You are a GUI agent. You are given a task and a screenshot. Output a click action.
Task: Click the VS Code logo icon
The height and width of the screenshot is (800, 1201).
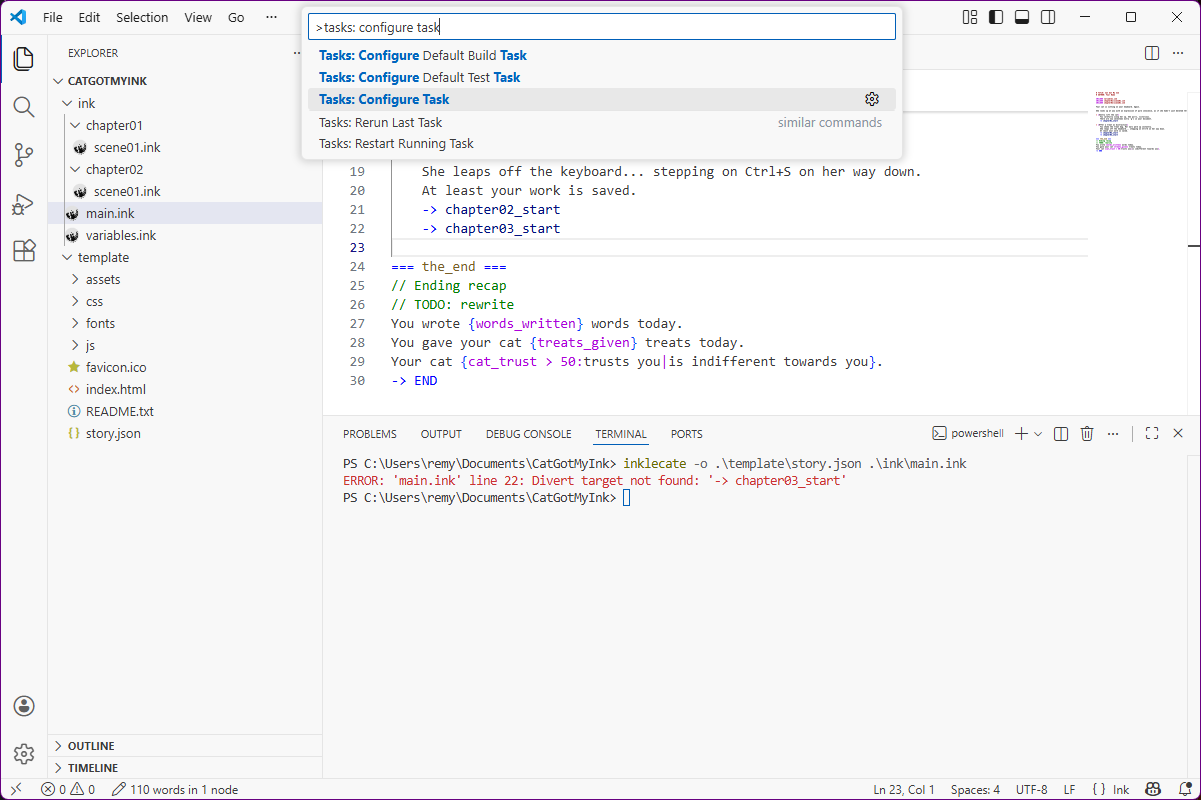18,17
